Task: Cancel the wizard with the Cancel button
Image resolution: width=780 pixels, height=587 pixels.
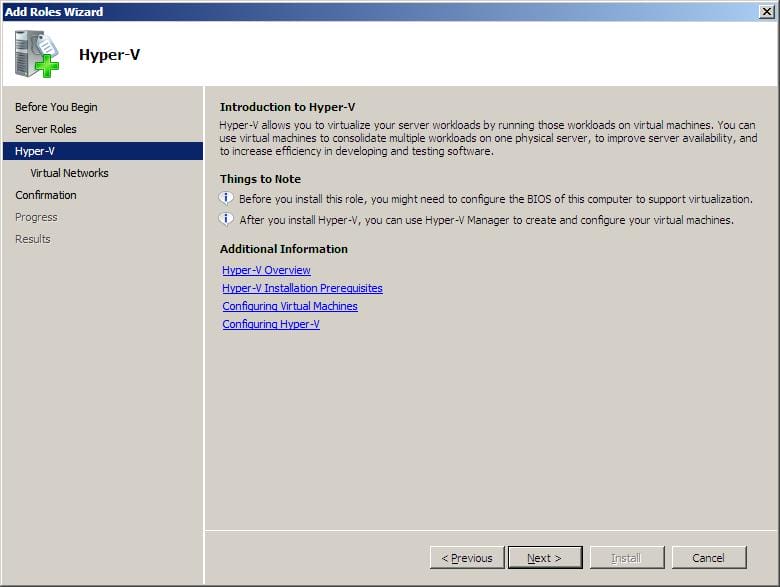Action: tap(709, 558)
